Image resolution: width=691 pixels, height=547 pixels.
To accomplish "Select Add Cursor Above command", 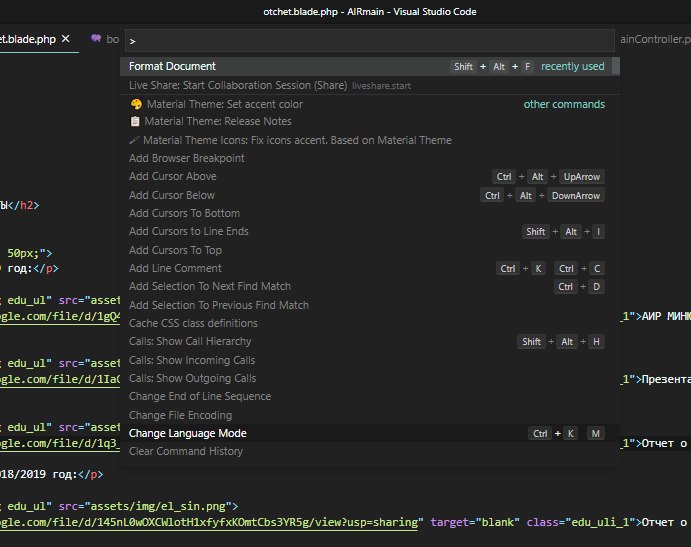I will (x=369, y=176).
